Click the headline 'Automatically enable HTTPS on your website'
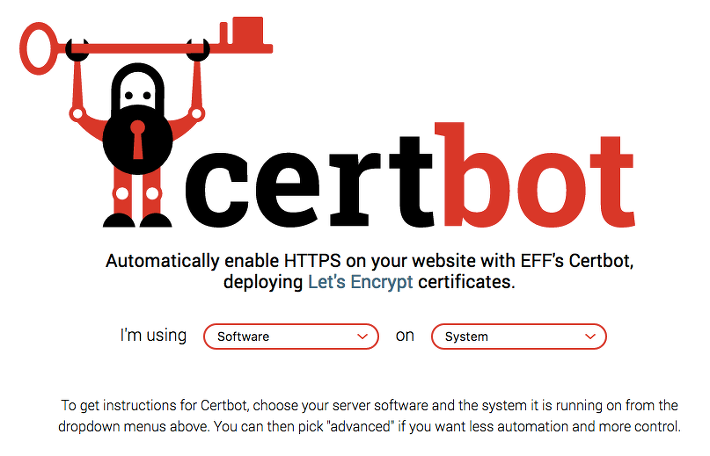This screenshot has height=456, width=710. coord(369,271)
